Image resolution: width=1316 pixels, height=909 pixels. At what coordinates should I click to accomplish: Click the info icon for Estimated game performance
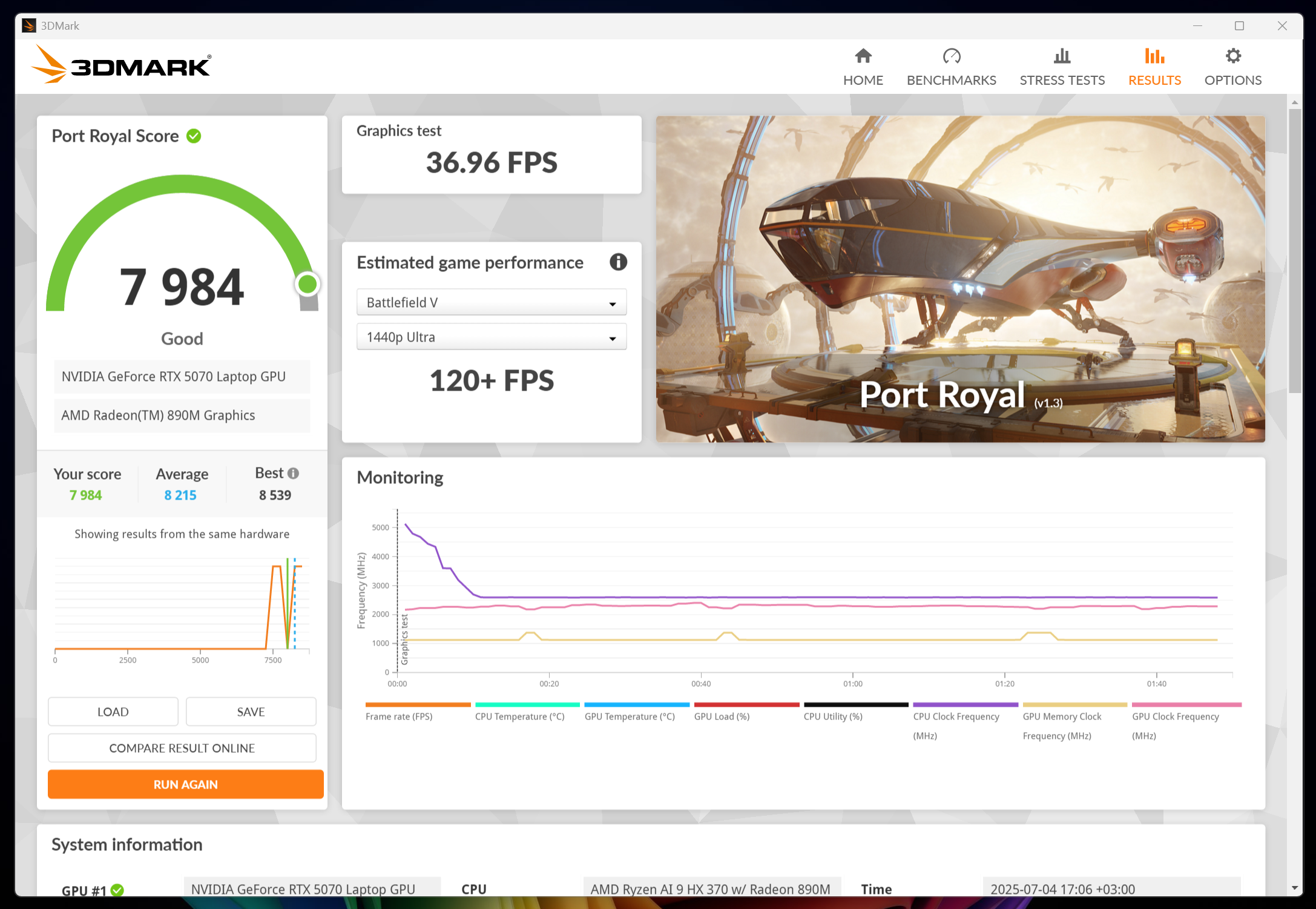618,262
